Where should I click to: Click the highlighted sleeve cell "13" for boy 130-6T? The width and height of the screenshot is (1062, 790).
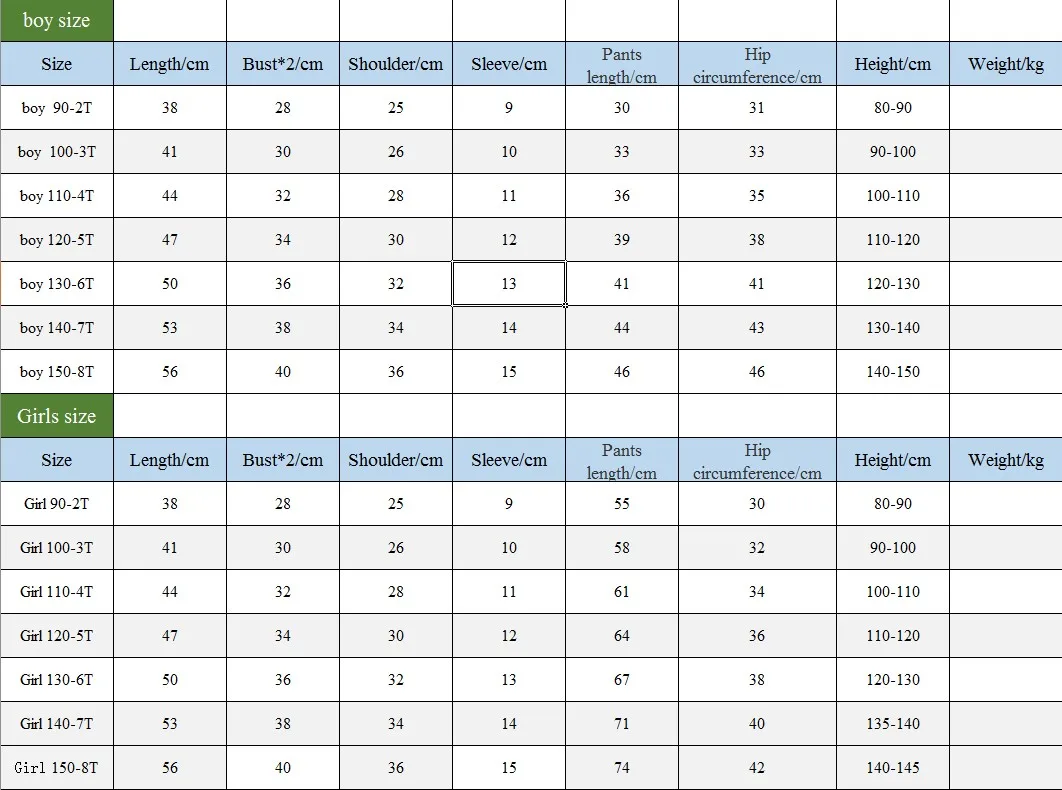click(509, 284)
